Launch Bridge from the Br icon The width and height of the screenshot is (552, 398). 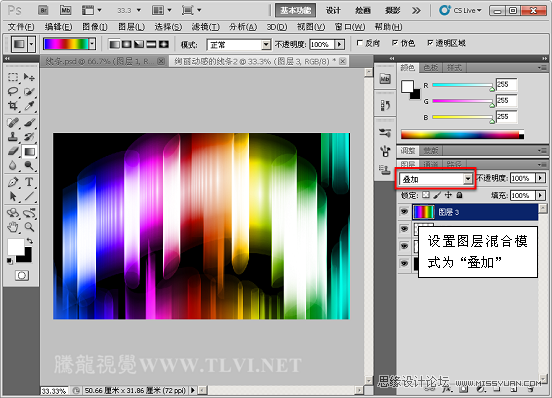[x=43, y=10]
